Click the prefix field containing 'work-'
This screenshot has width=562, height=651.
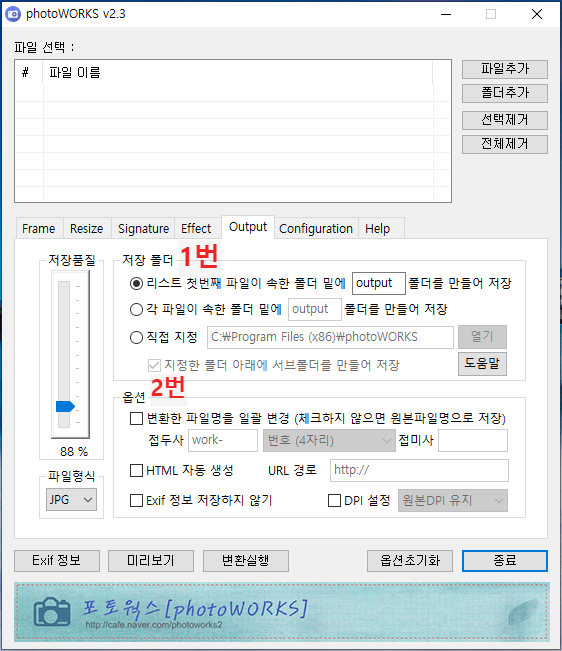(x=223, y=440)
